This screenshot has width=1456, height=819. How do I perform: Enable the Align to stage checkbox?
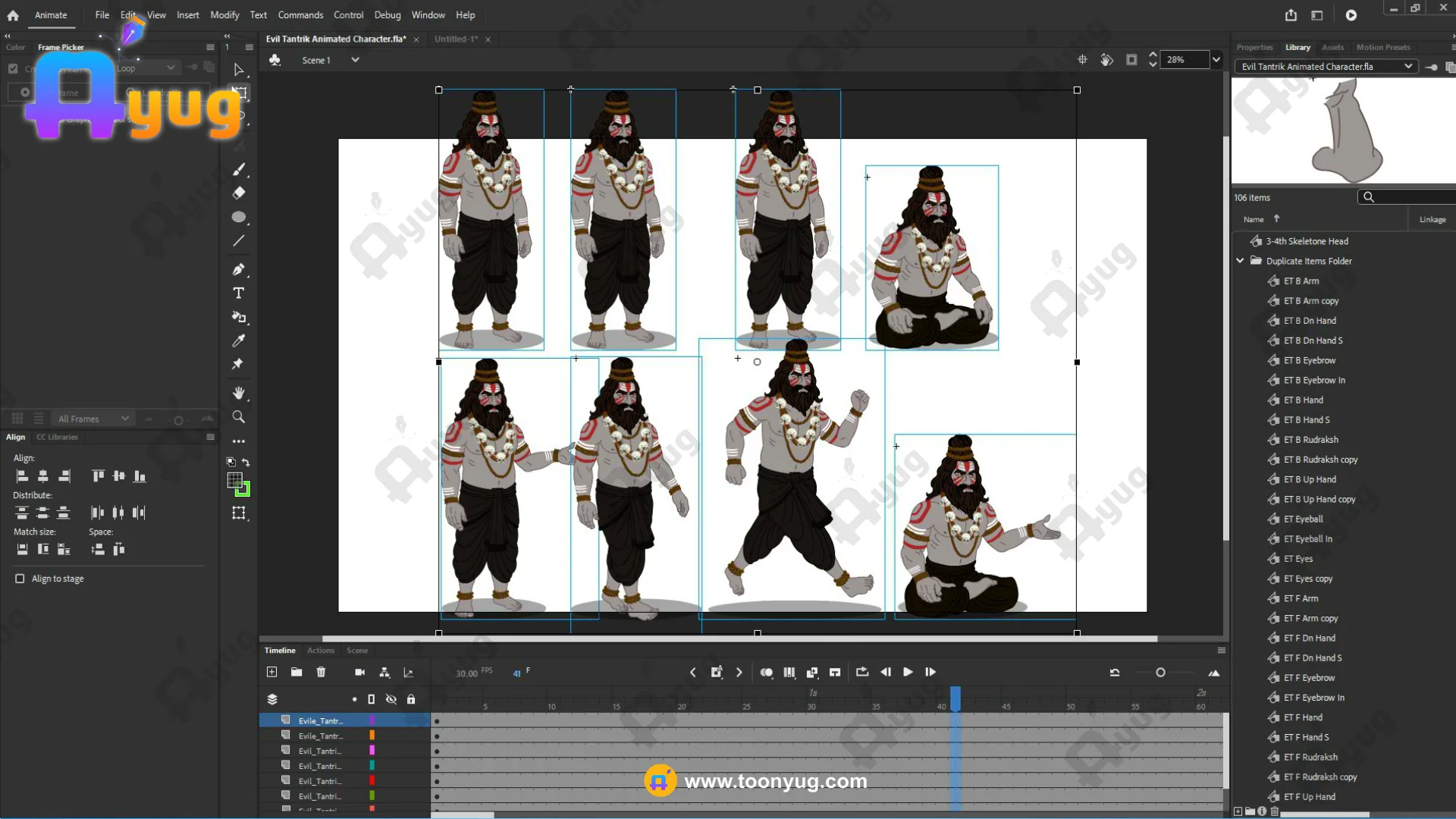pyautogui.click(x=20, y=579)
